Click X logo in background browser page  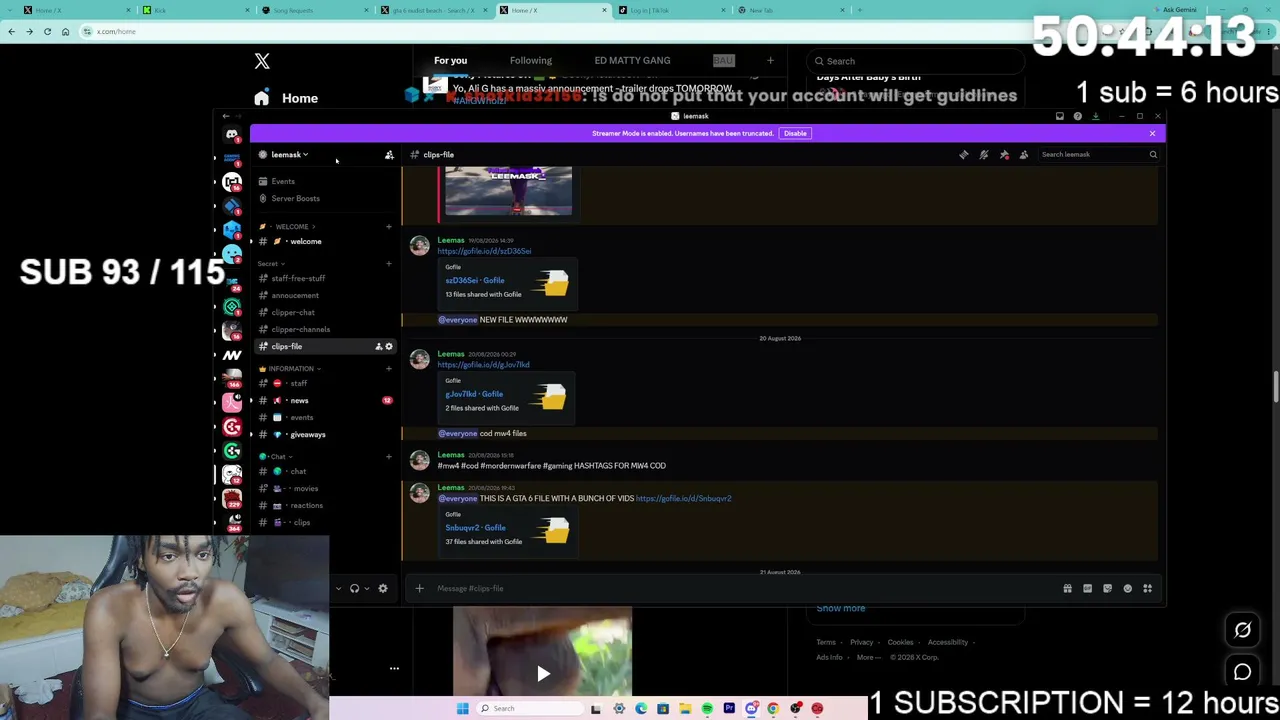point(262,61)
